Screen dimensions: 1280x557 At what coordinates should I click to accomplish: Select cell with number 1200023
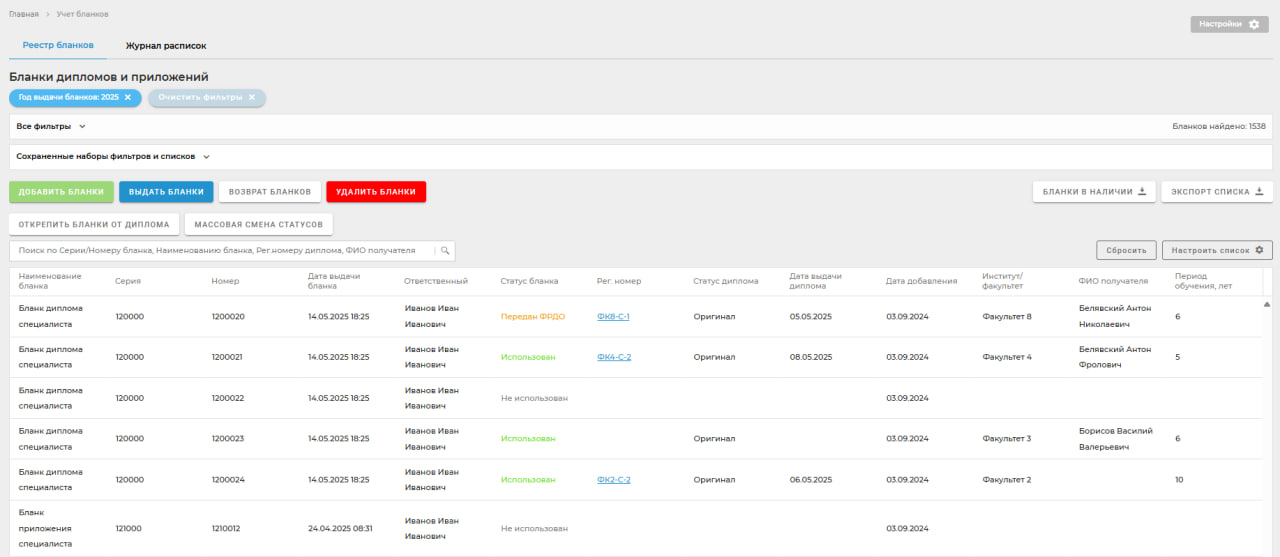point(228,439)
